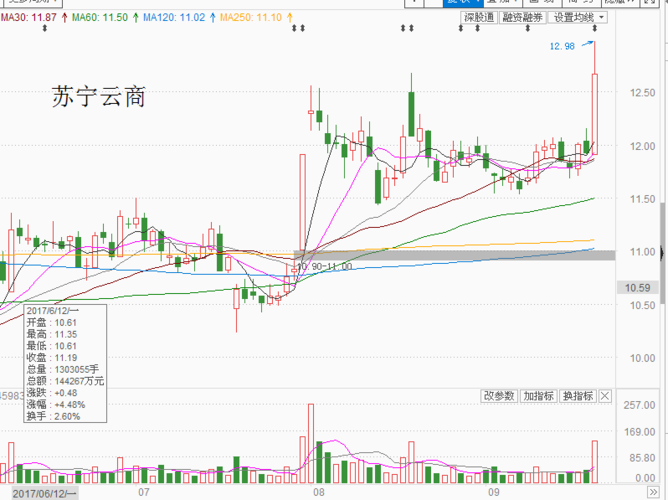Viewport: 668px width, 500px height.
Task: Select the MA120: 11.02 legend label
Action: (174, 17)
